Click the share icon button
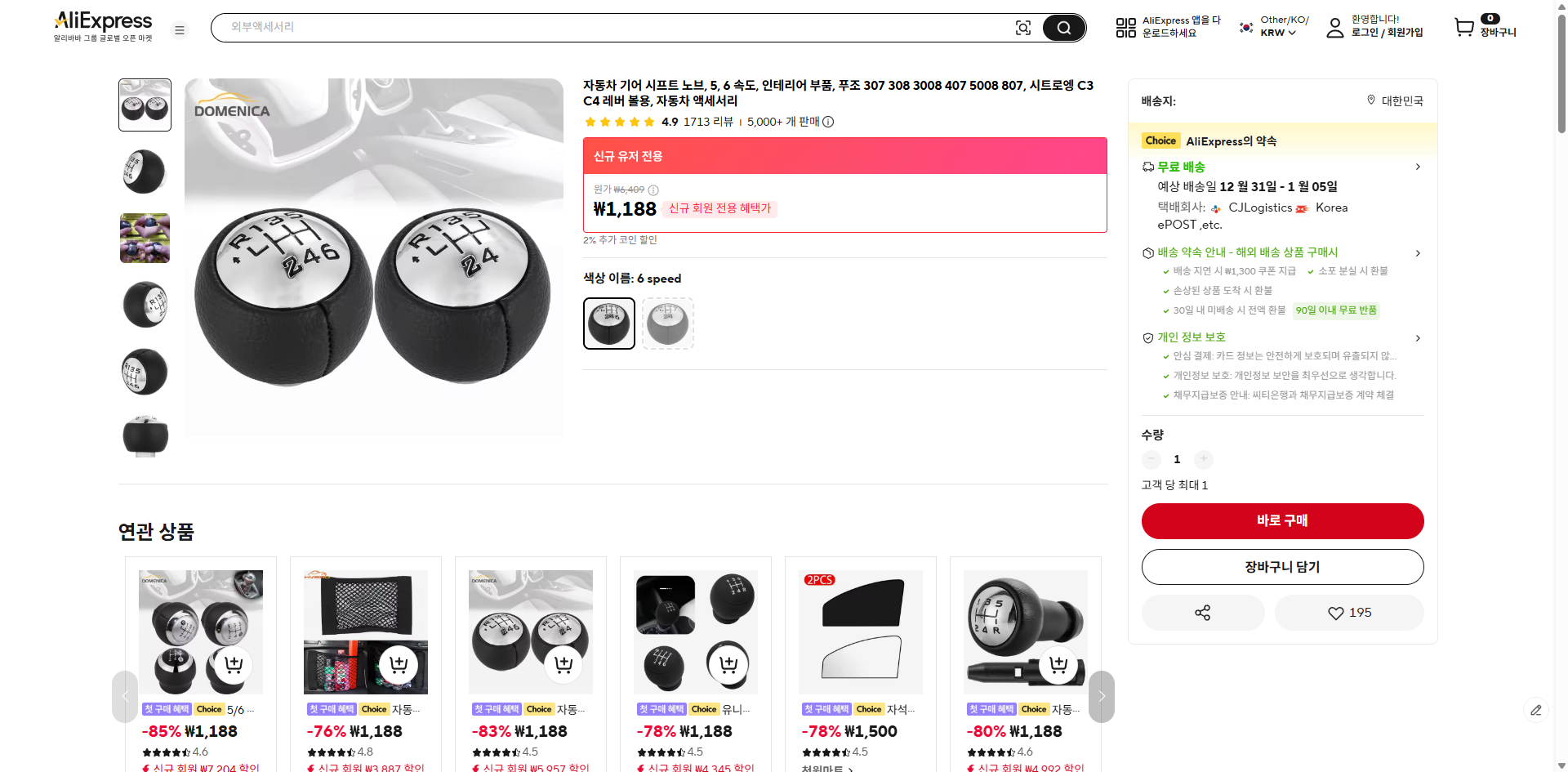 pos(1202,613)
